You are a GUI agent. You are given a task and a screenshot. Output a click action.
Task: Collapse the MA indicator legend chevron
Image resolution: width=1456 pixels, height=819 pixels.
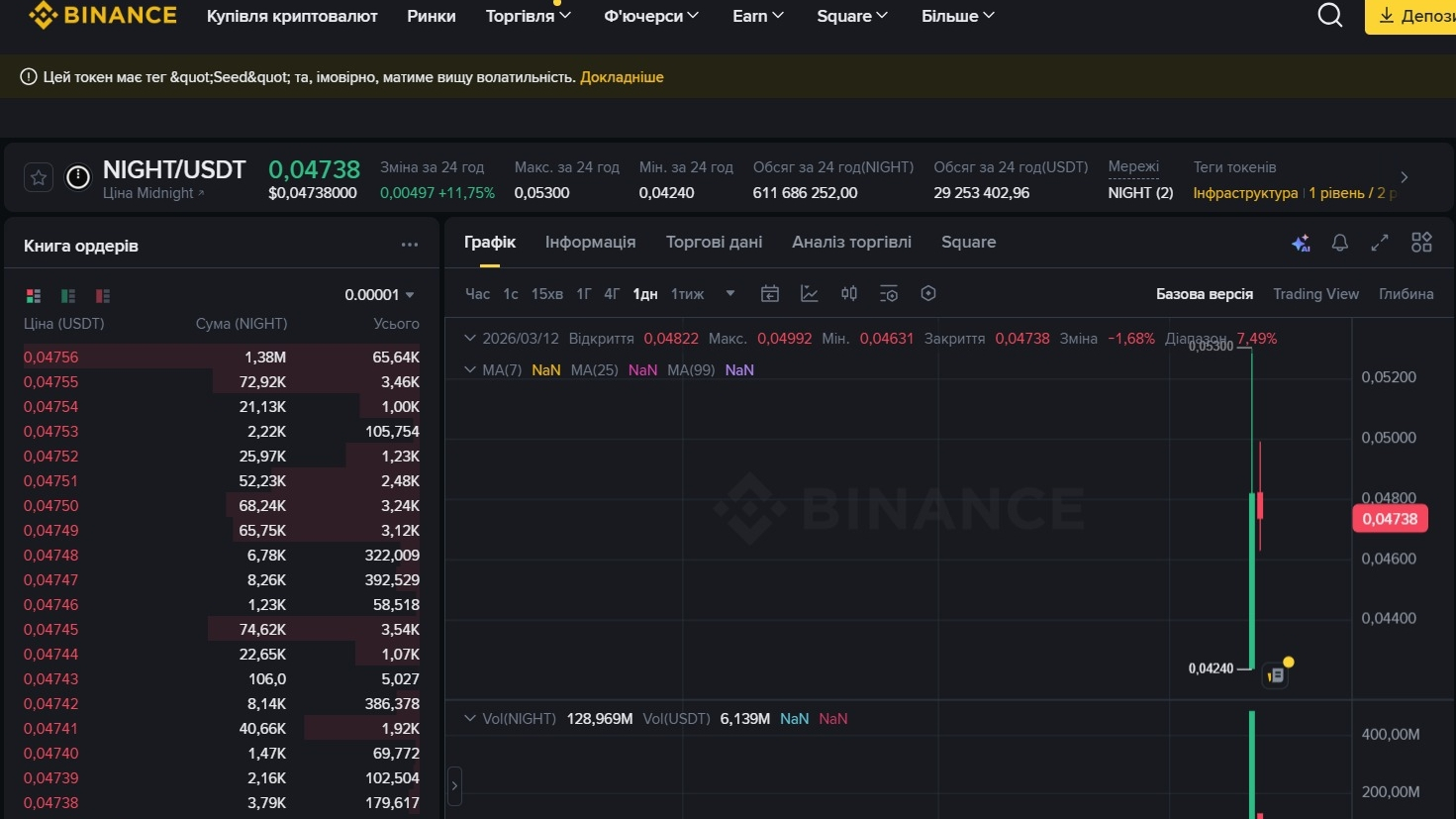point(470,370)
